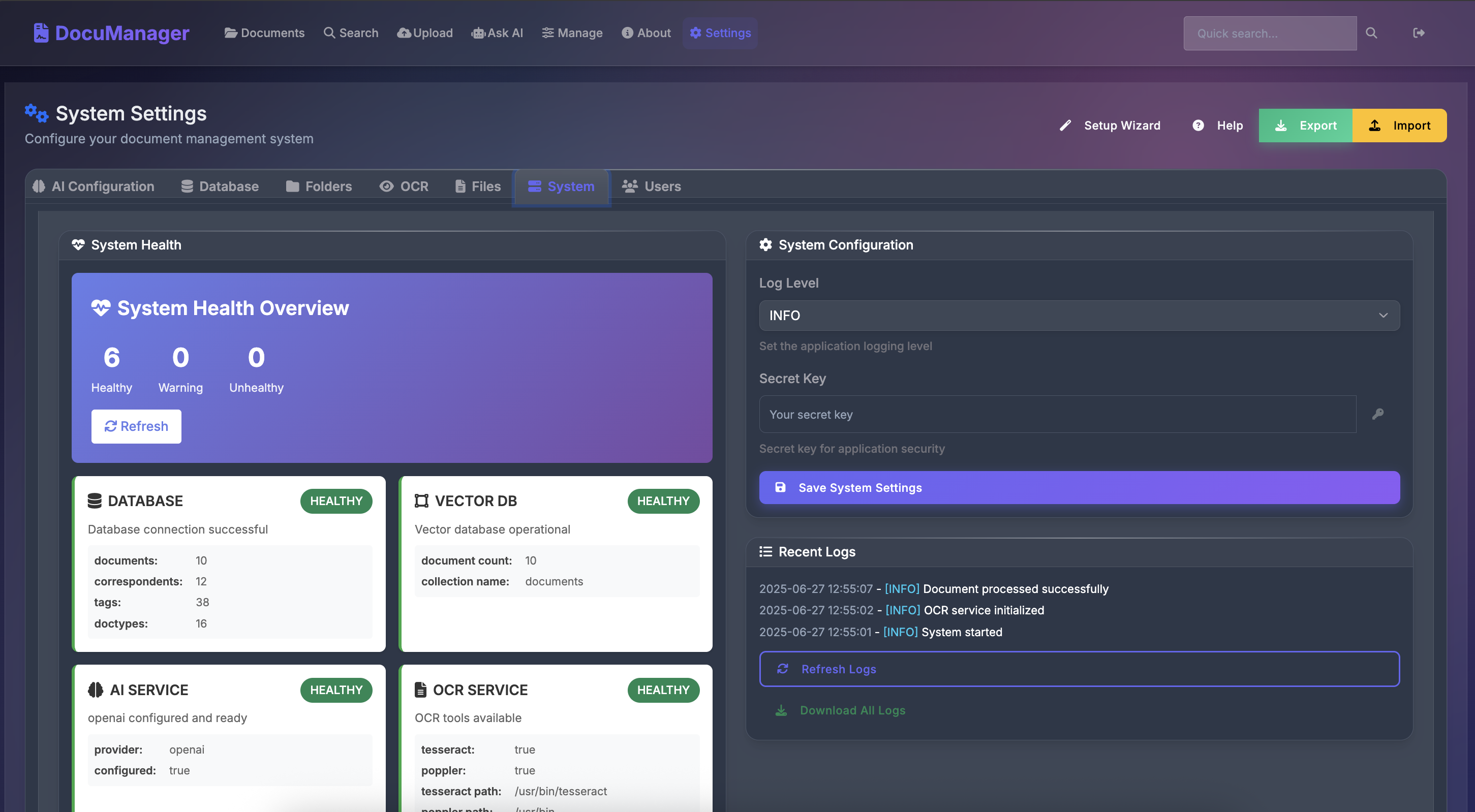Launch the Setup Wizard
1475x812 pixels.
click(1110, 126)
